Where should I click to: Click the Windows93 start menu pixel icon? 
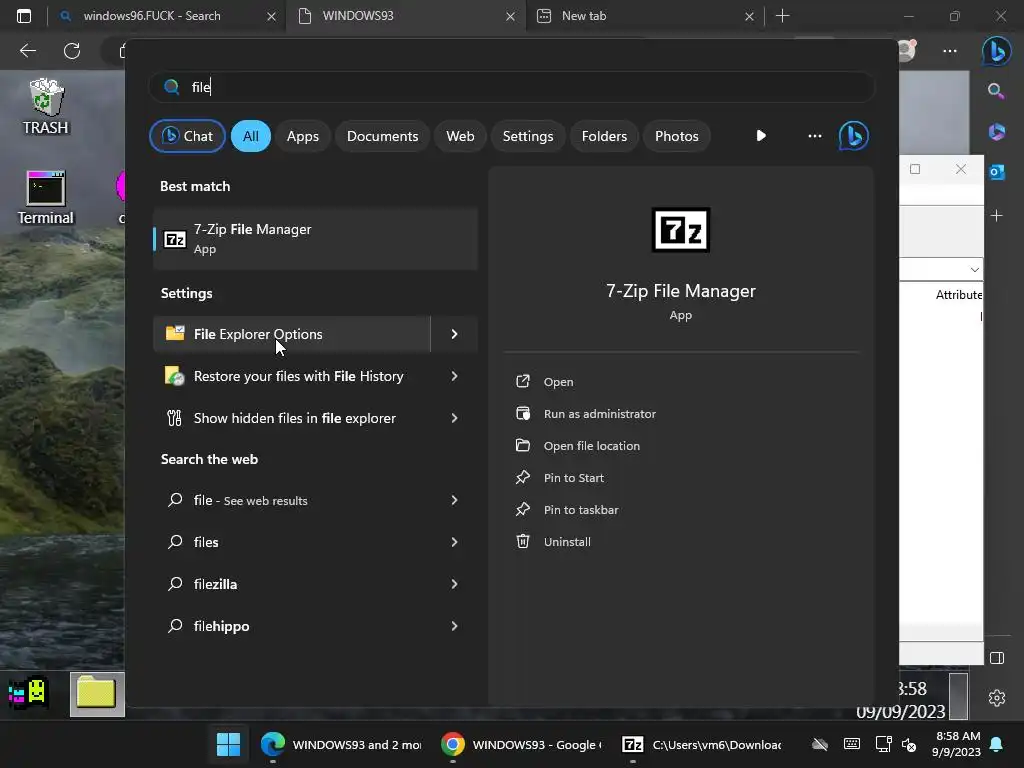[x=29, y=693]
